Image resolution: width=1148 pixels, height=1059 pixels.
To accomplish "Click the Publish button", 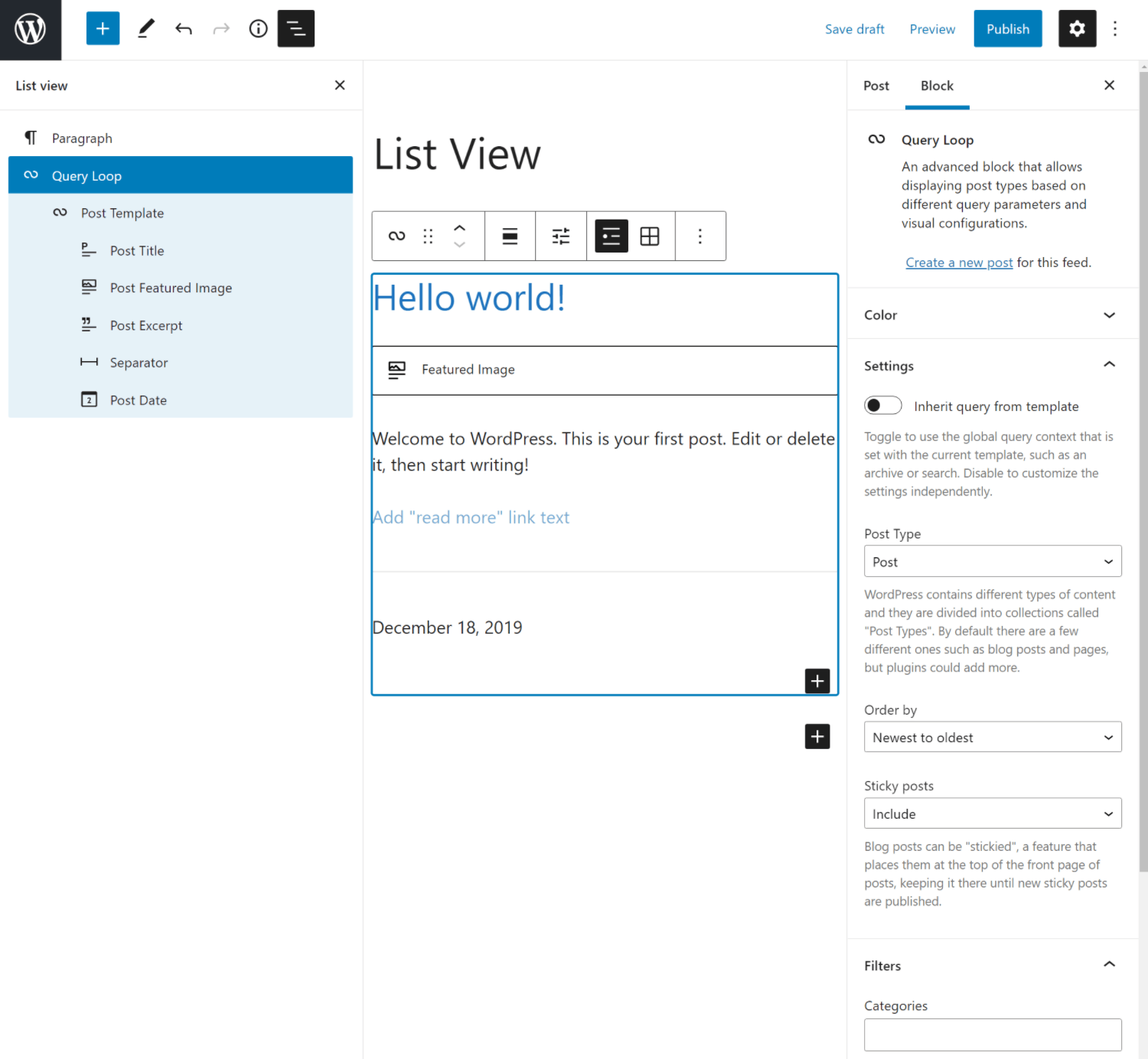I will click(x=1007, y=28).
